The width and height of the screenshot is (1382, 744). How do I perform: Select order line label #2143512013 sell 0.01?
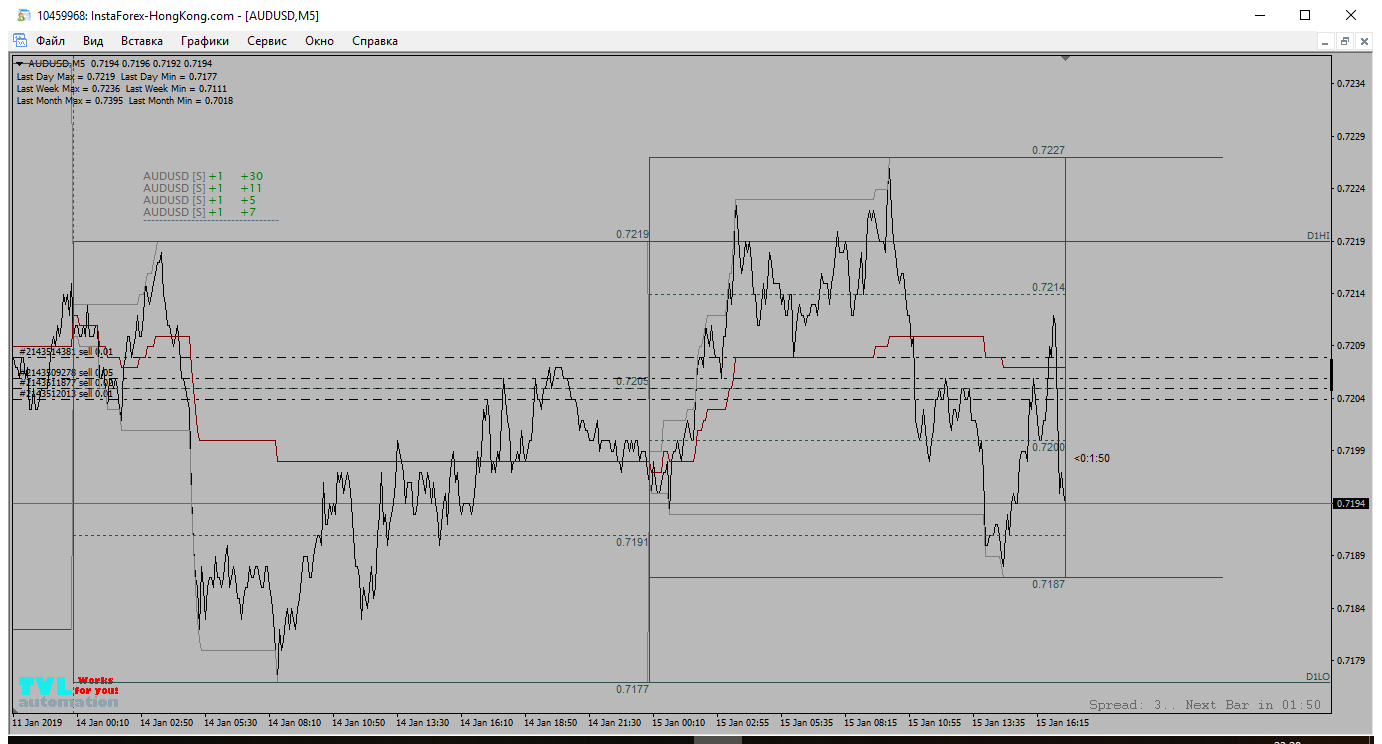[x=66, y=393]
